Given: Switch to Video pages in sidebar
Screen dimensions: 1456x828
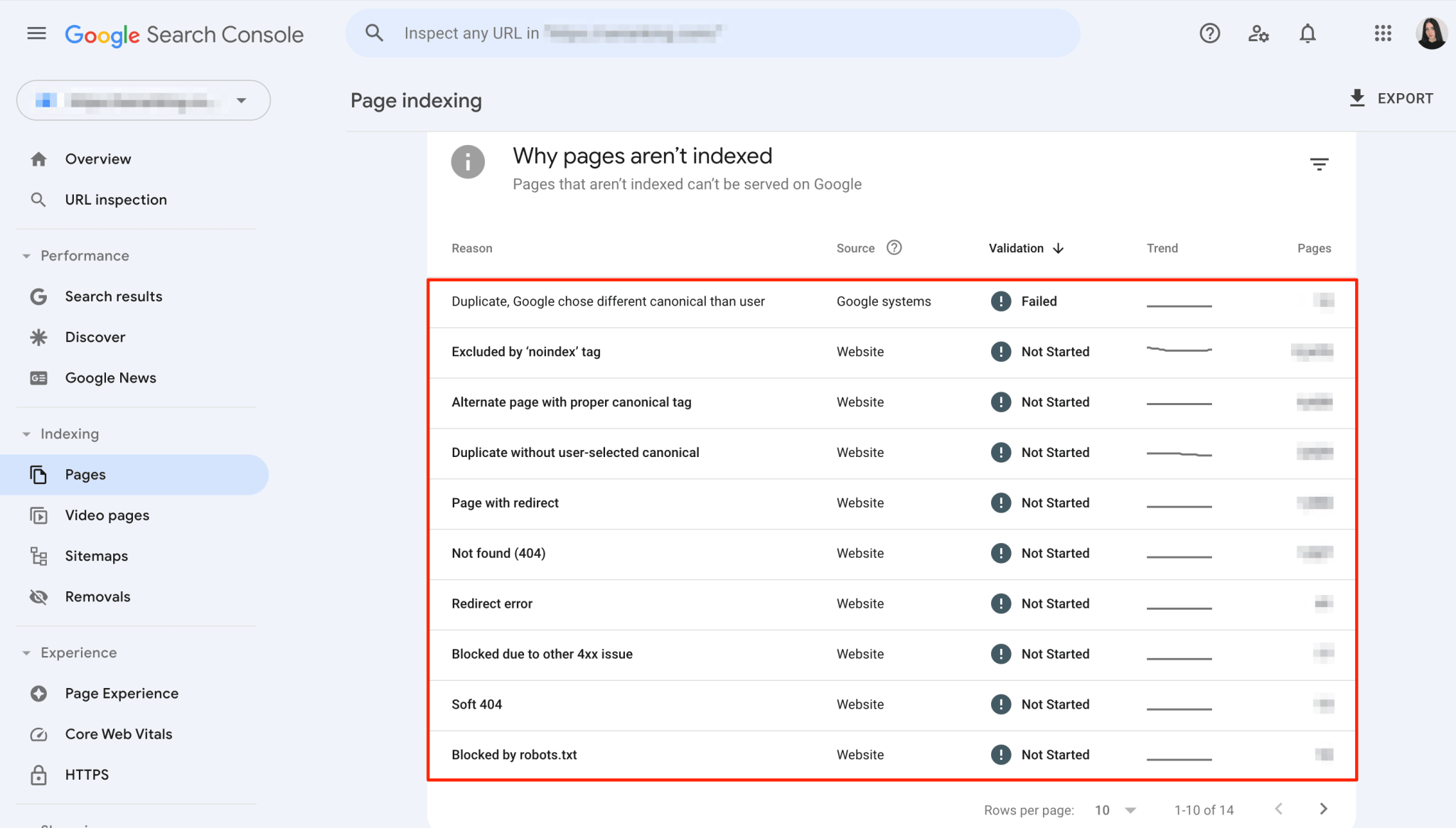Looking at the screenshot, I should (x=107, y=515).
